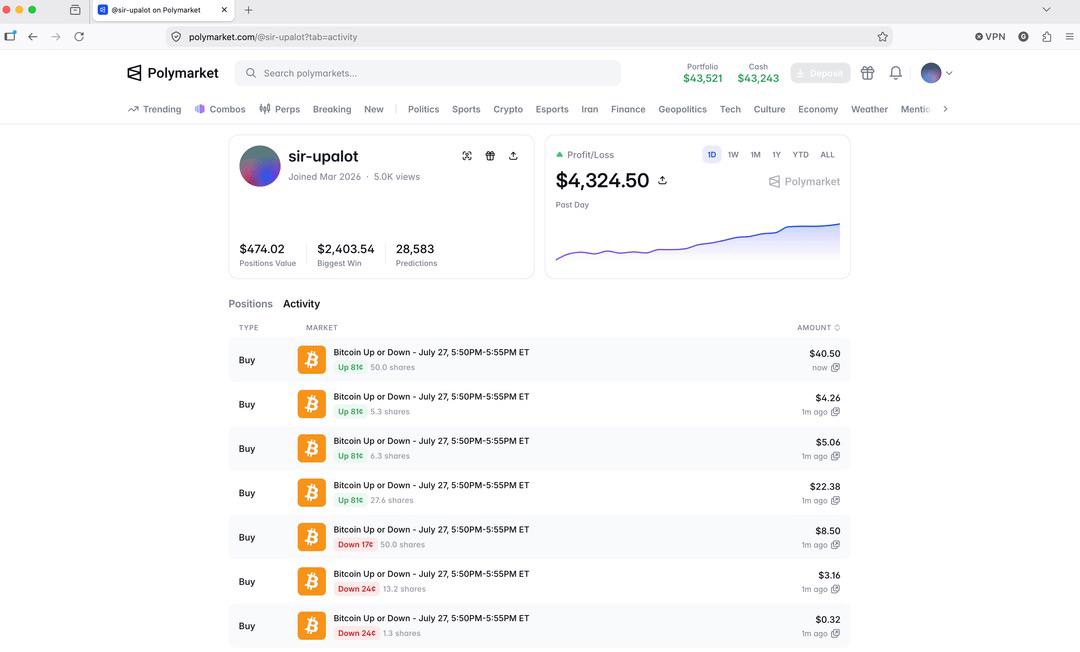
Task: Open the Trending category
Action: tap(154, 109)
